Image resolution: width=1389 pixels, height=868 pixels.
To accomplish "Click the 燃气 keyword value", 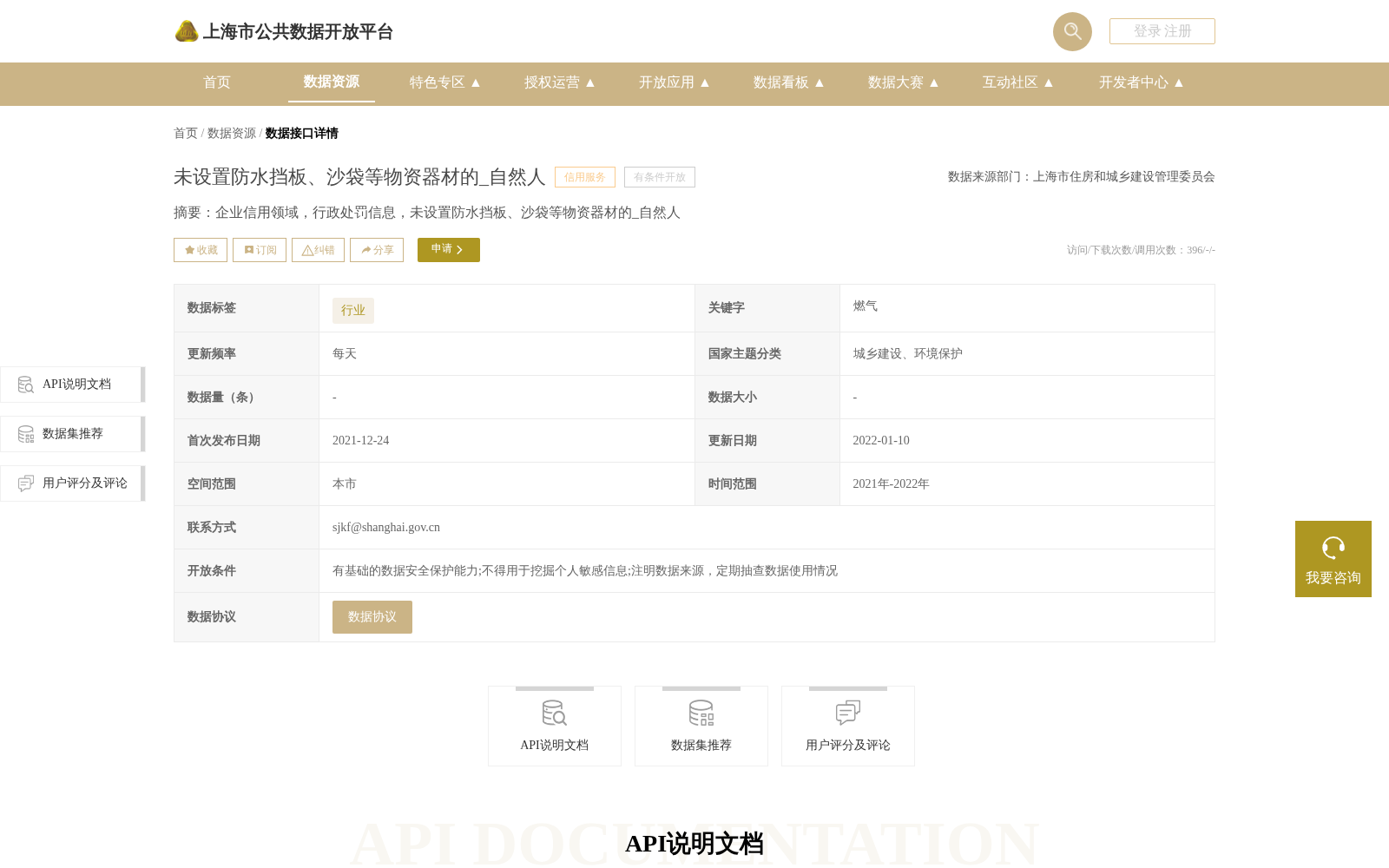I will 866,306.
